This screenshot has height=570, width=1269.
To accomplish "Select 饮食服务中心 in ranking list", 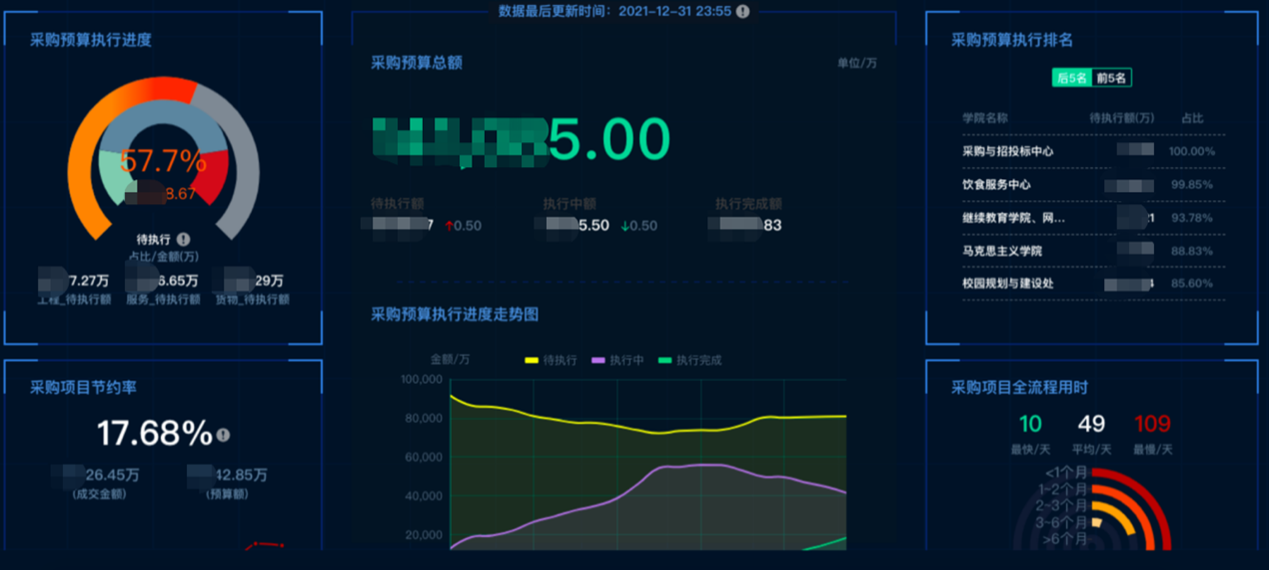I will click(x=996, y=185).
